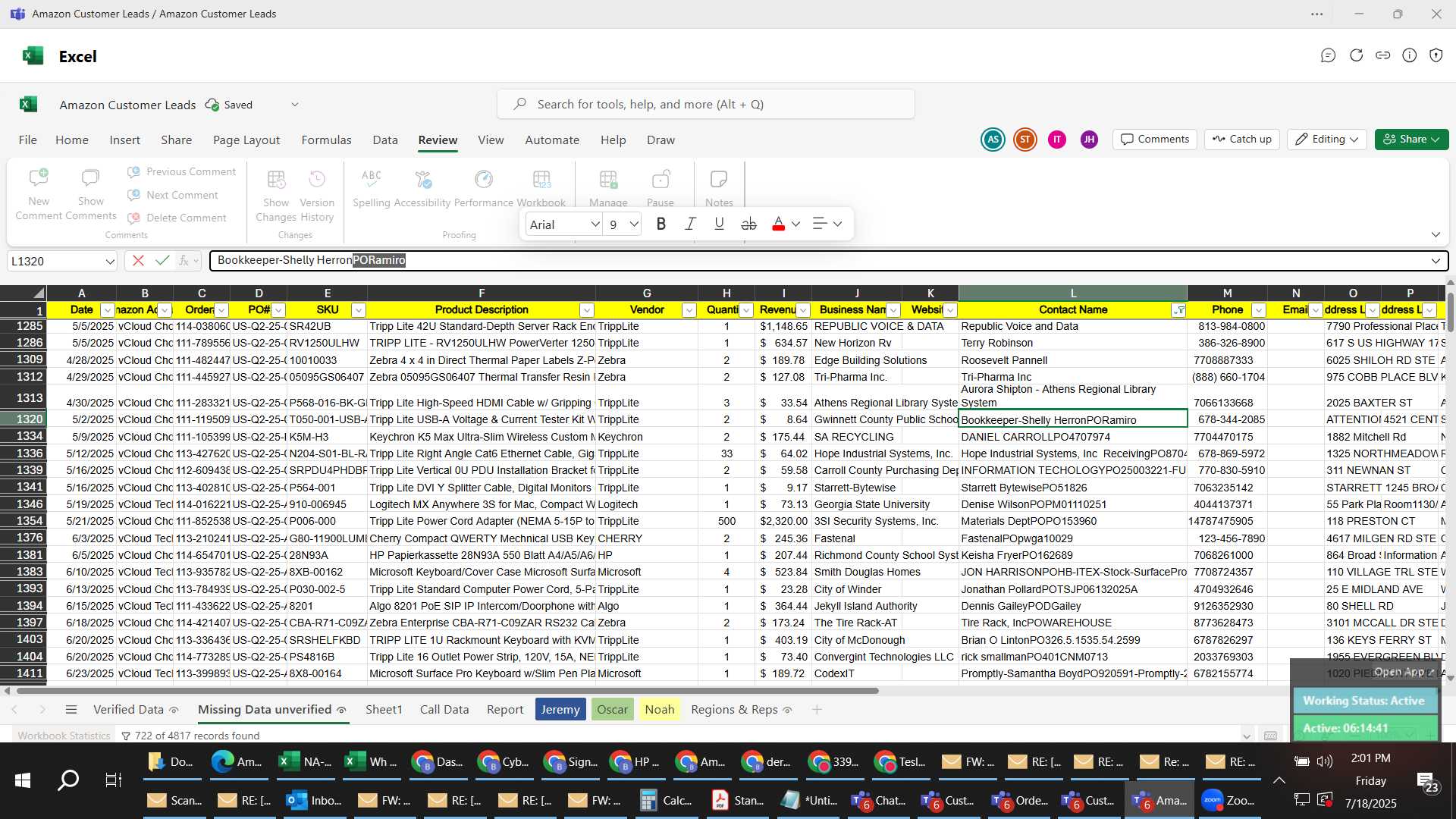Click the Teams chat icon at top right
This screenshot has height=819, width=1456.
point(1328,55)
